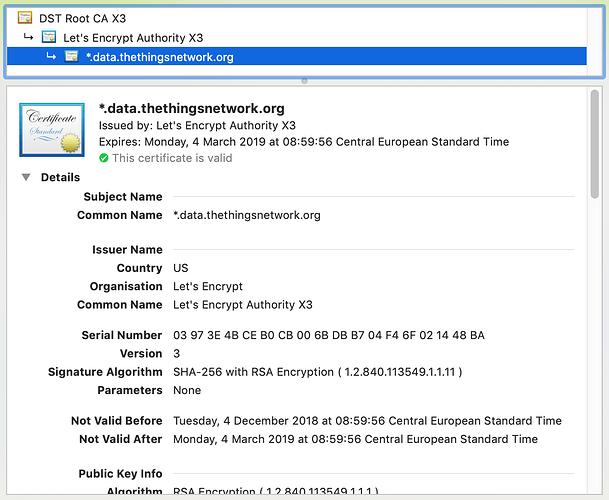Click the Signature Algorithm SHA-256 value
The width and height of the screenshot is (609, 500).
317,372
